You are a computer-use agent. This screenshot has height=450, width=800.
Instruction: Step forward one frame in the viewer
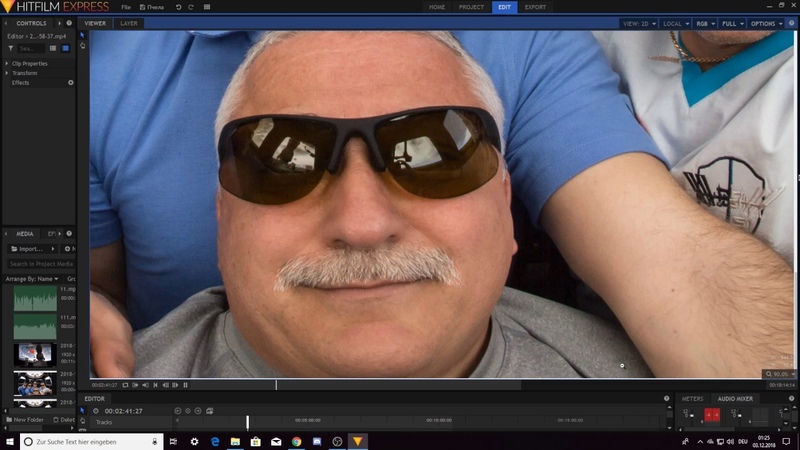(x=176, y=385)
